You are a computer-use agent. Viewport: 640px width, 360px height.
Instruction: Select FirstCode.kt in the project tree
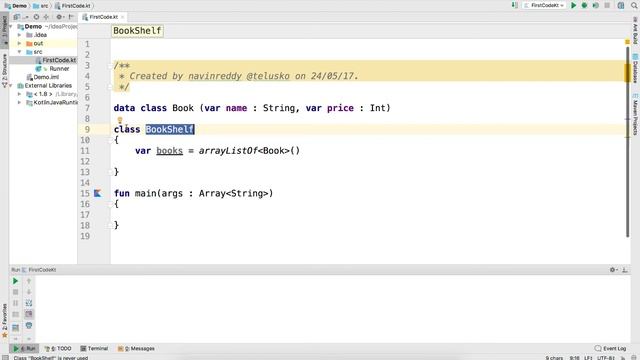56,60
